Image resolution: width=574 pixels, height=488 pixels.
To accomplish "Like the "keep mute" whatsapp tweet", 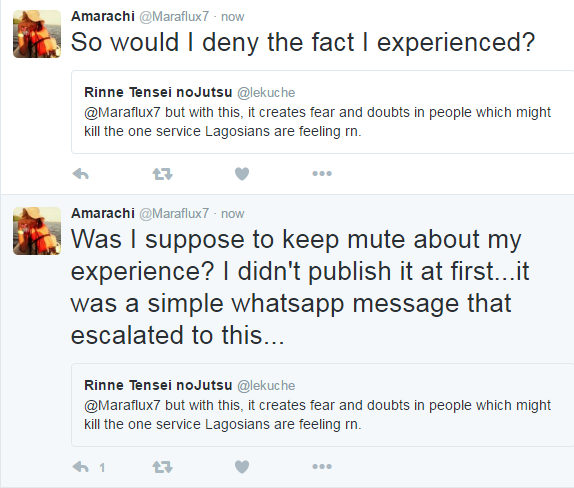I will [x=242, y=467].
